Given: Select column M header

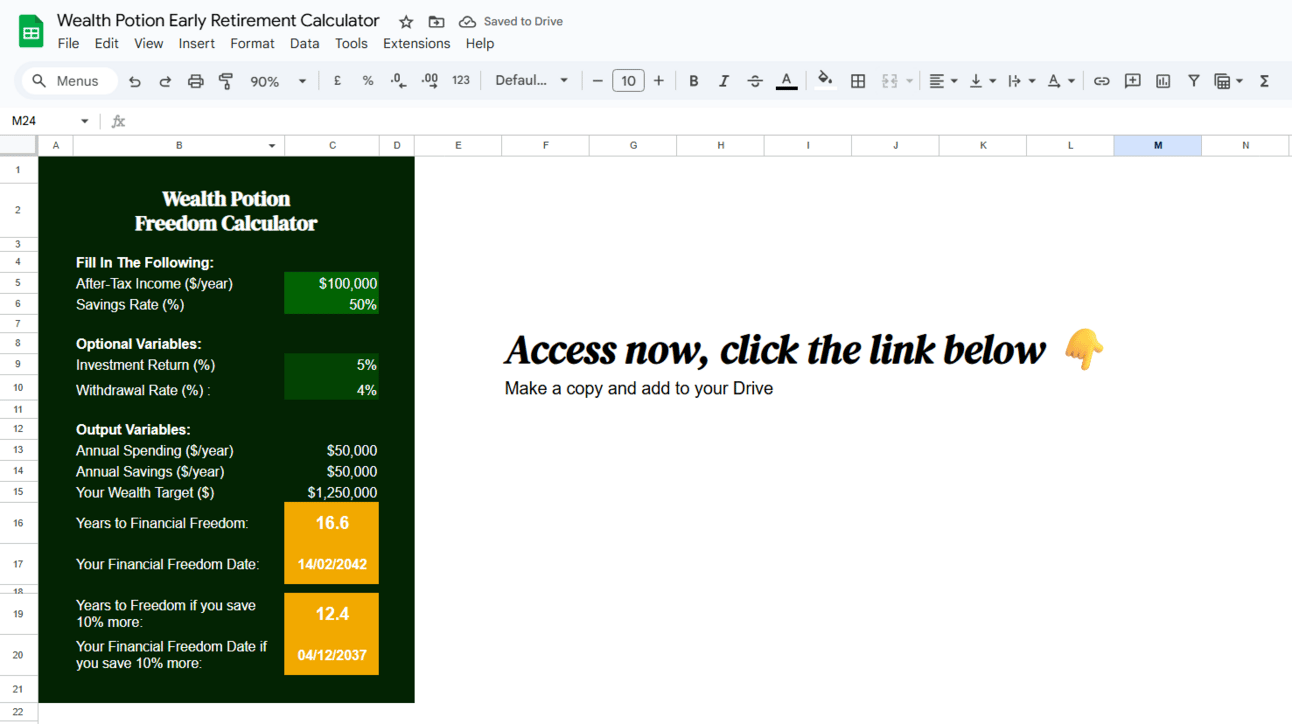Looking at the screenshot, I should click(1158, 146).
